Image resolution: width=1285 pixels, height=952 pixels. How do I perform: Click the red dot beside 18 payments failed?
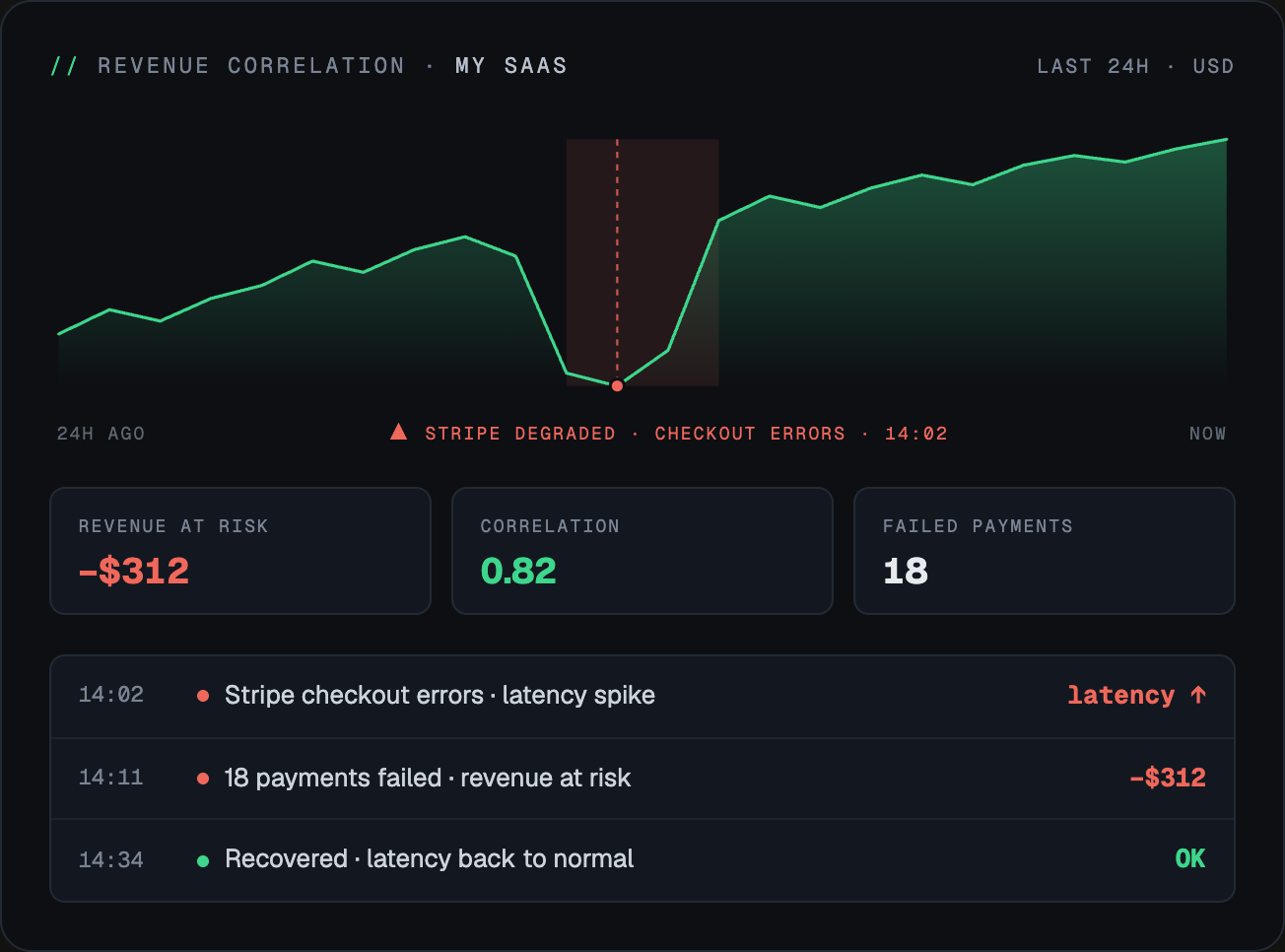[203, 779]
